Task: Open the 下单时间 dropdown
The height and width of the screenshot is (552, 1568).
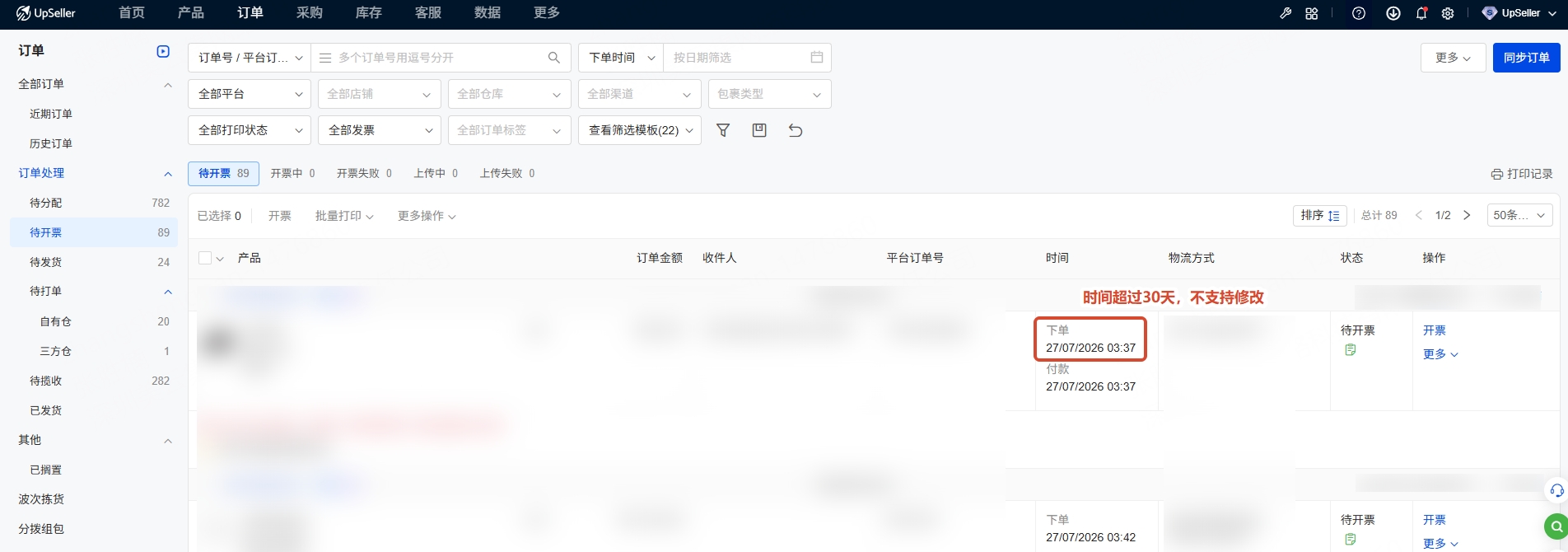Action: 621,58
